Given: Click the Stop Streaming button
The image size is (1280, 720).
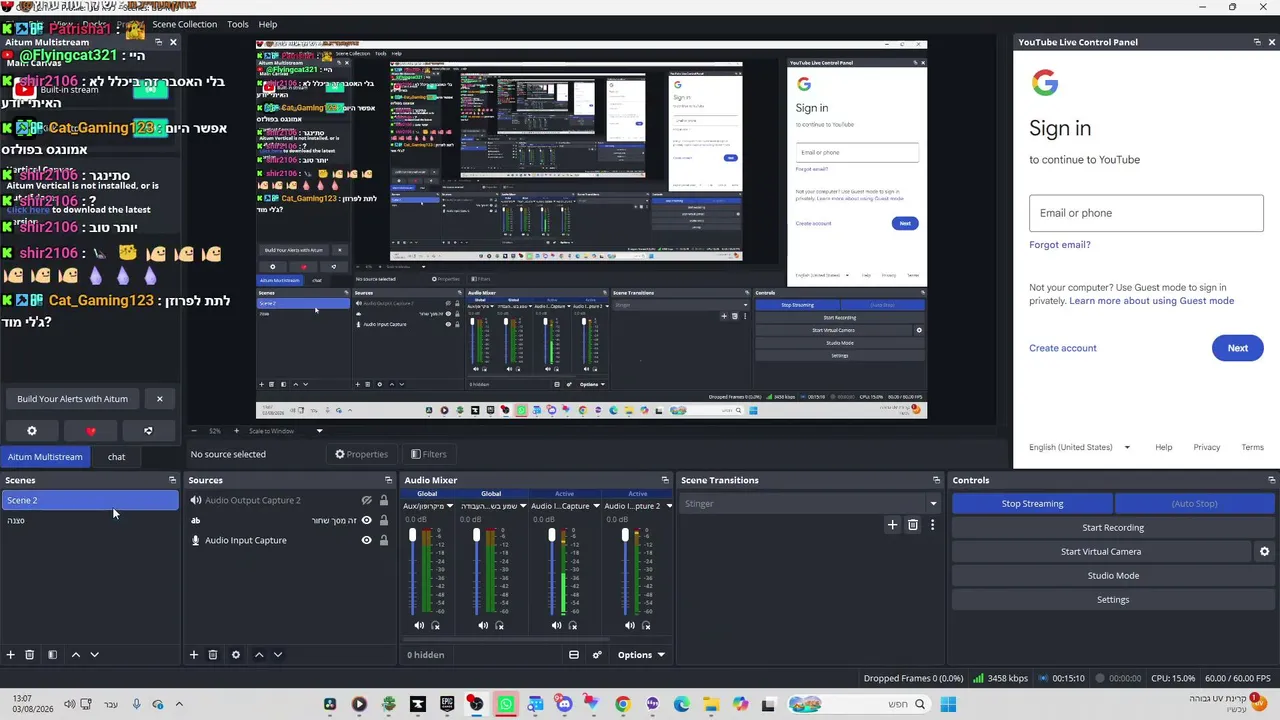Looking at the screenshot, I should coord(1032,504).
